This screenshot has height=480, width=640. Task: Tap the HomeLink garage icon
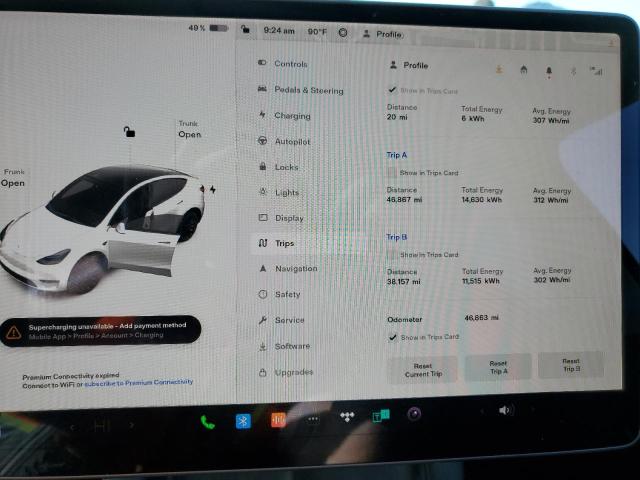[x=524, y=70]
